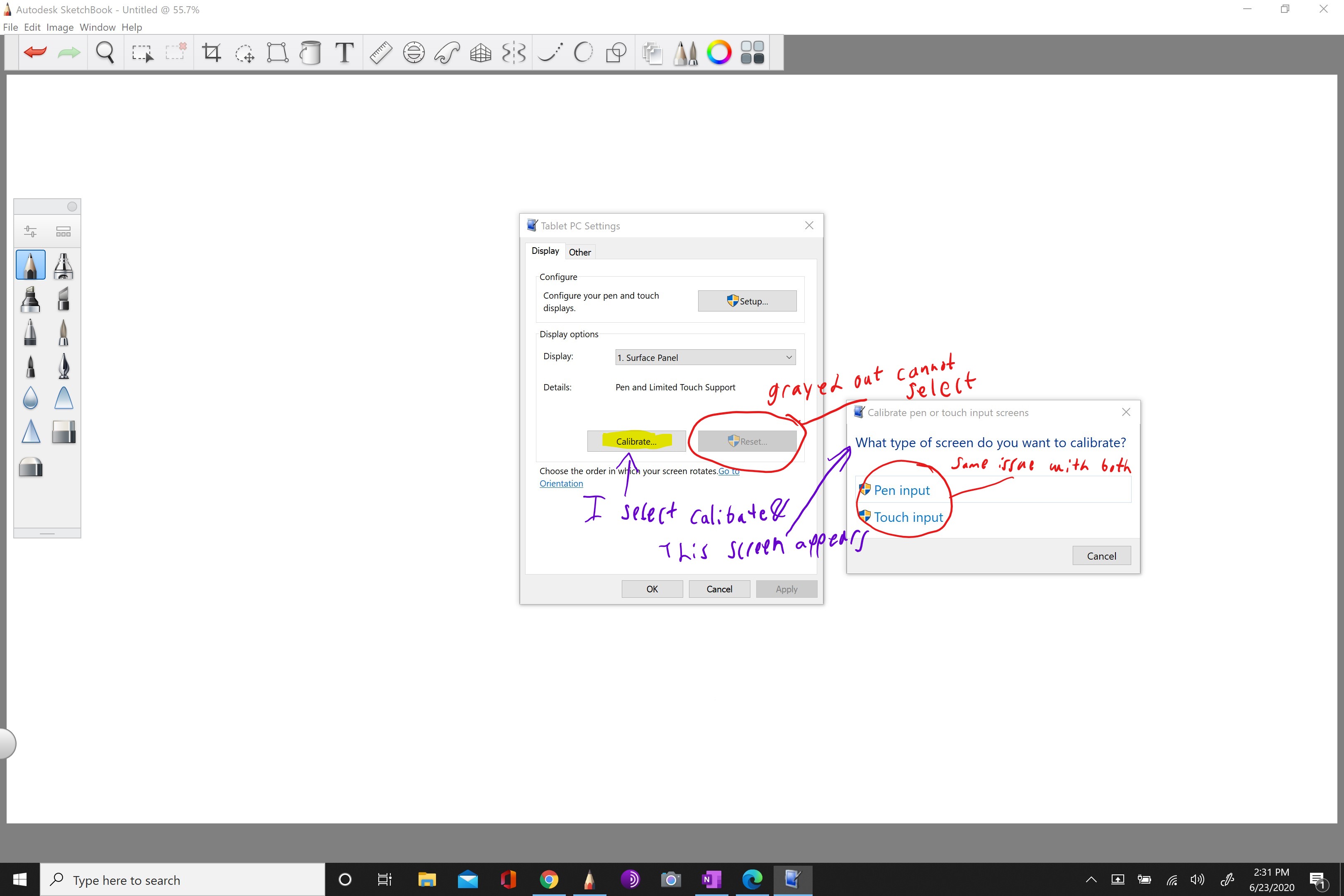Image resolution: width=1344 pixels, height=896 pixels.
Task: Open the Perspective guides tool
Action: click(x=481, y=53)
